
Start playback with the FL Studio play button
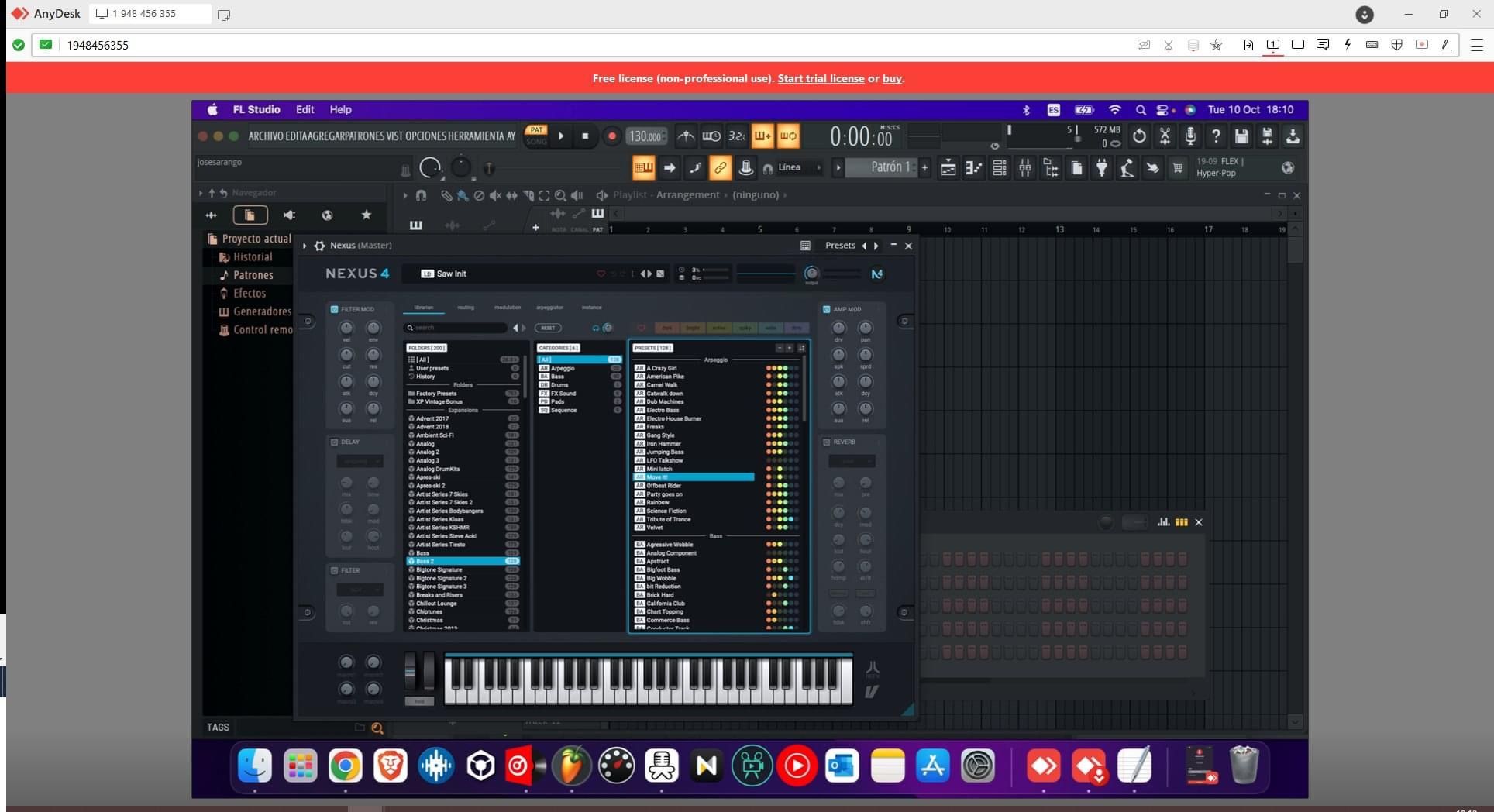[561, 136]
